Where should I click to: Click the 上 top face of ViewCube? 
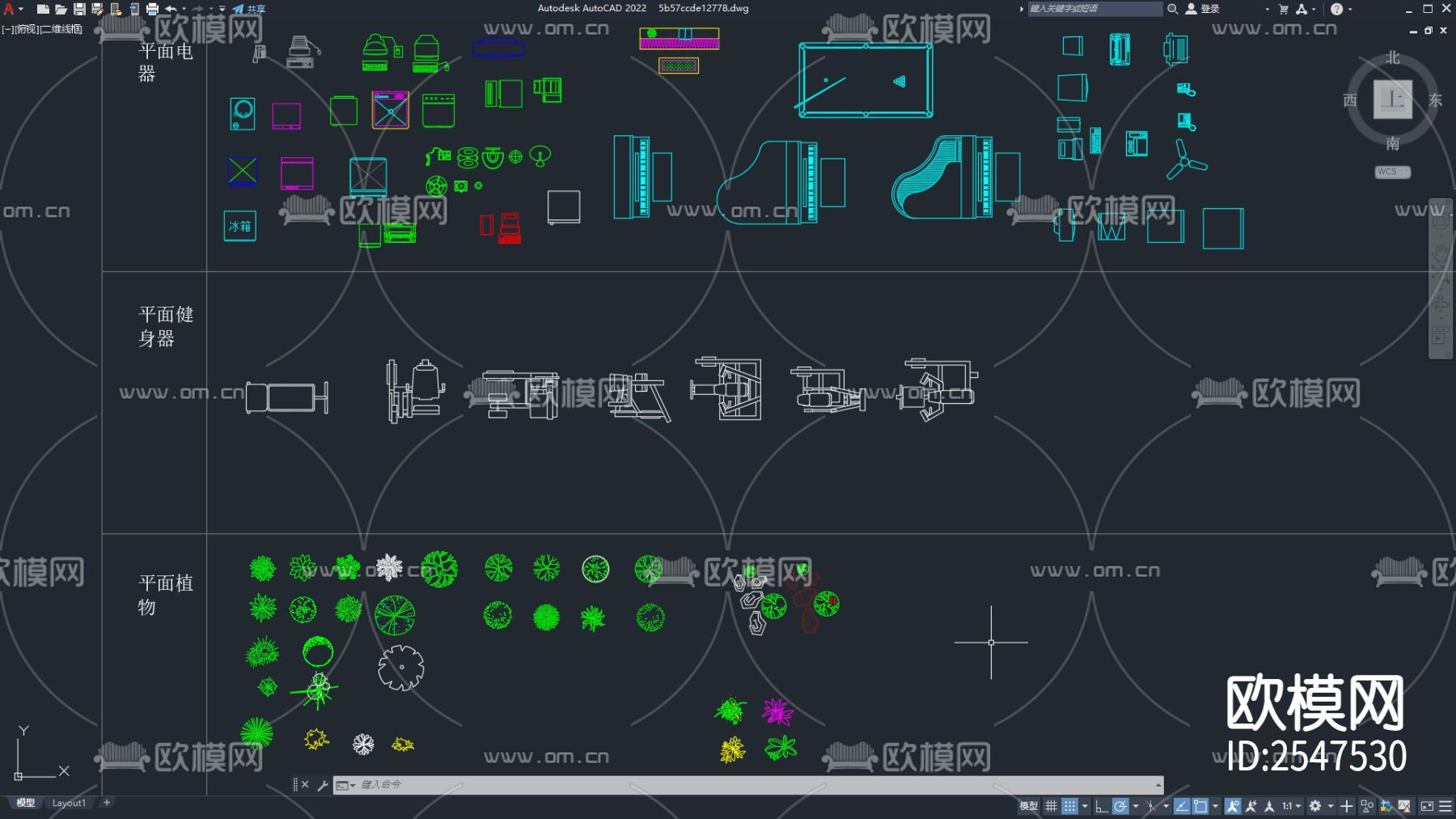pos(1393,100)
